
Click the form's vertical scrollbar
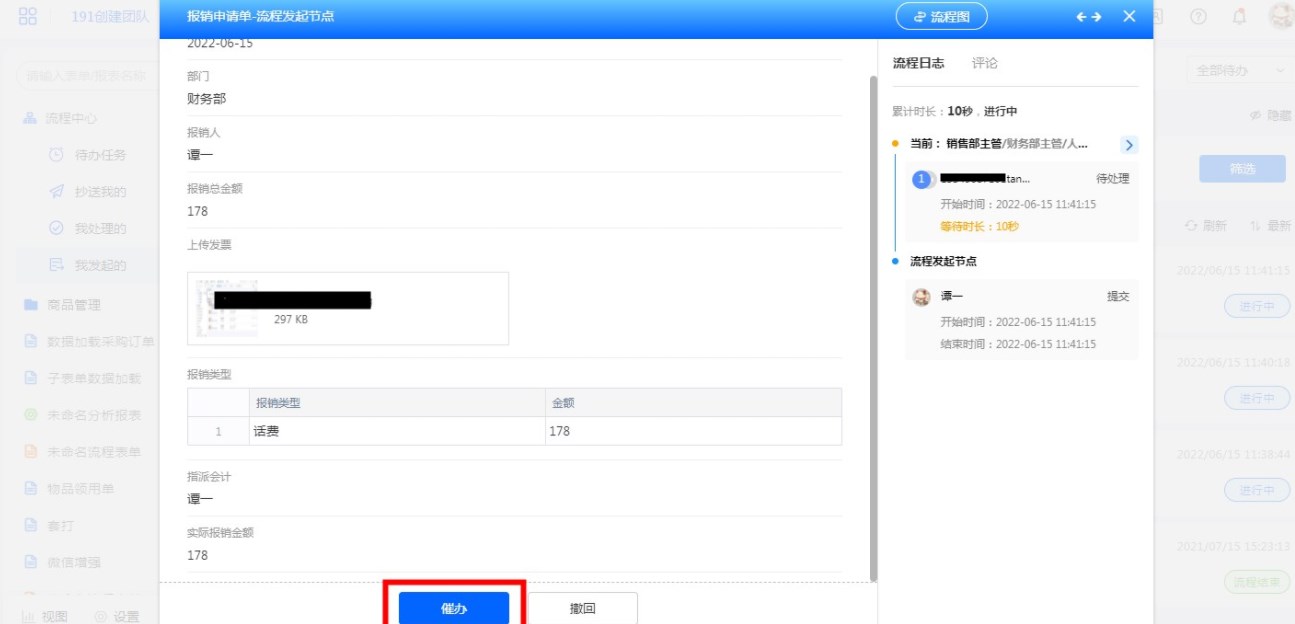click(x=873, y=320)
